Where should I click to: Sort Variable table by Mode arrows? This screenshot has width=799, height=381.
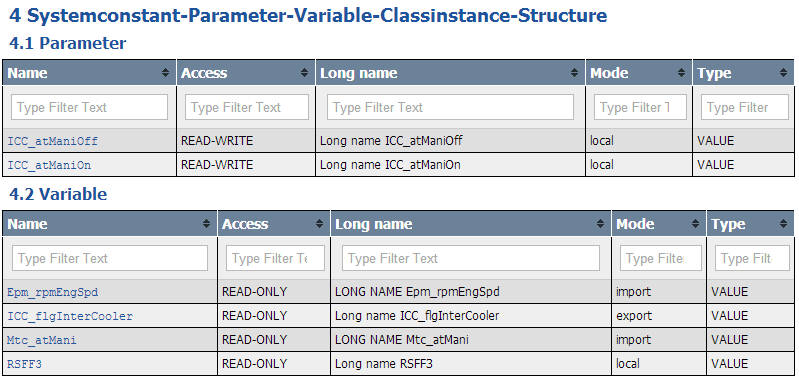696,224
